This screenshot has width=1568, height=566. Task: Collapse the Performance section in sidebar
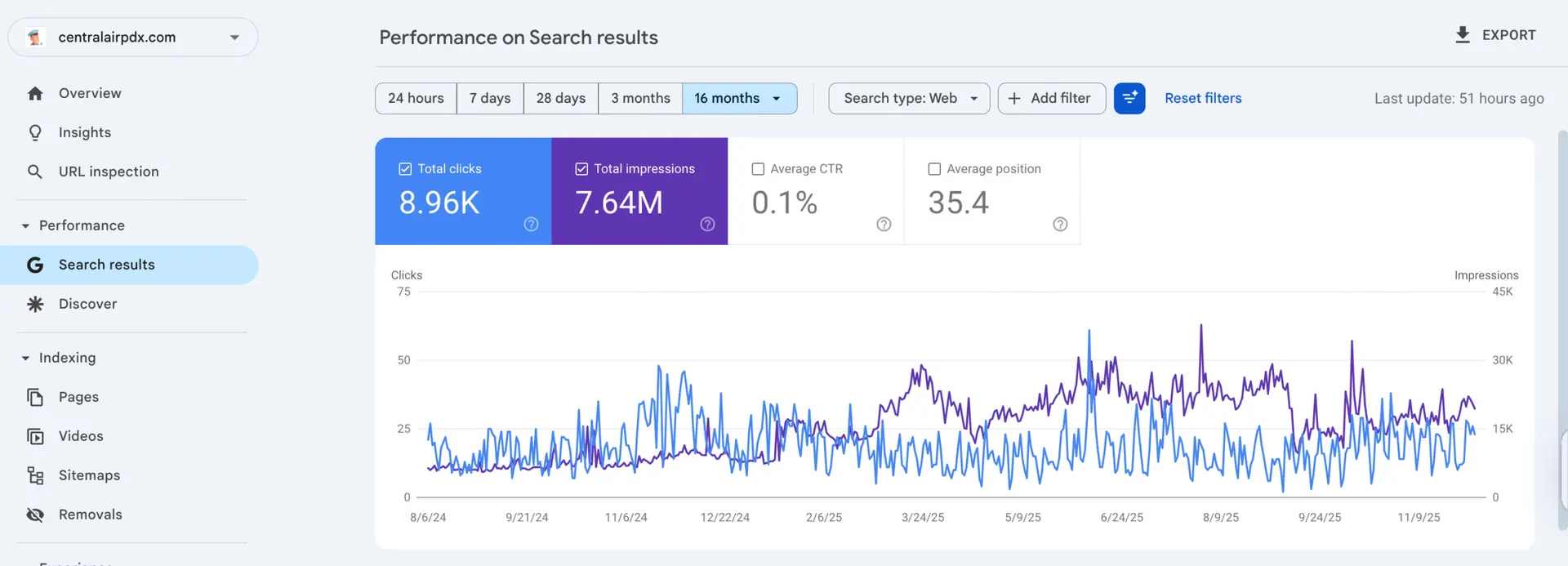(x=25, y=226)
